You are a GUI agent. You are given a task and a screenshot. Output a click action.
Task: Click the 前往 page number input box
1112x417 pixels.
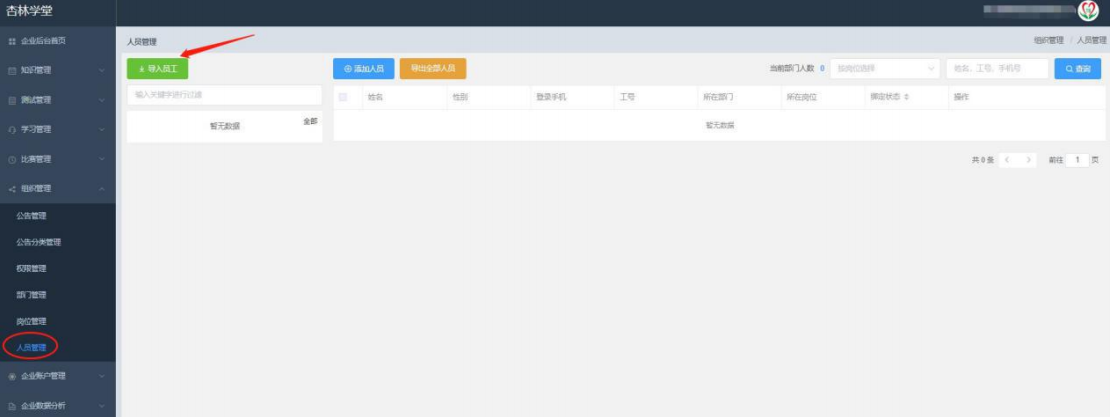coord(1077,161)
